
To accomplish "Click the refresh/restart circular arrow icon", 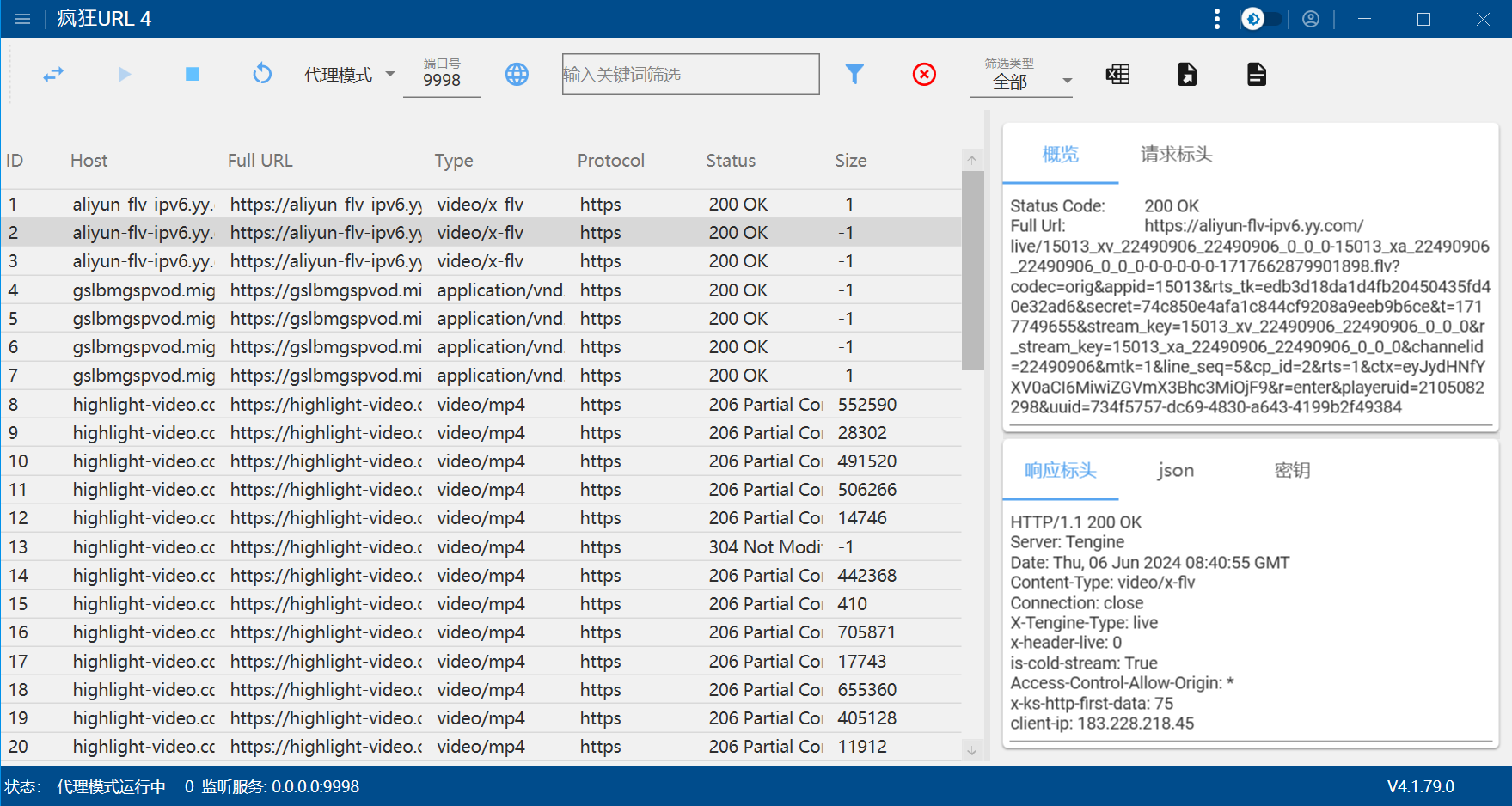I will click(262, 75).
